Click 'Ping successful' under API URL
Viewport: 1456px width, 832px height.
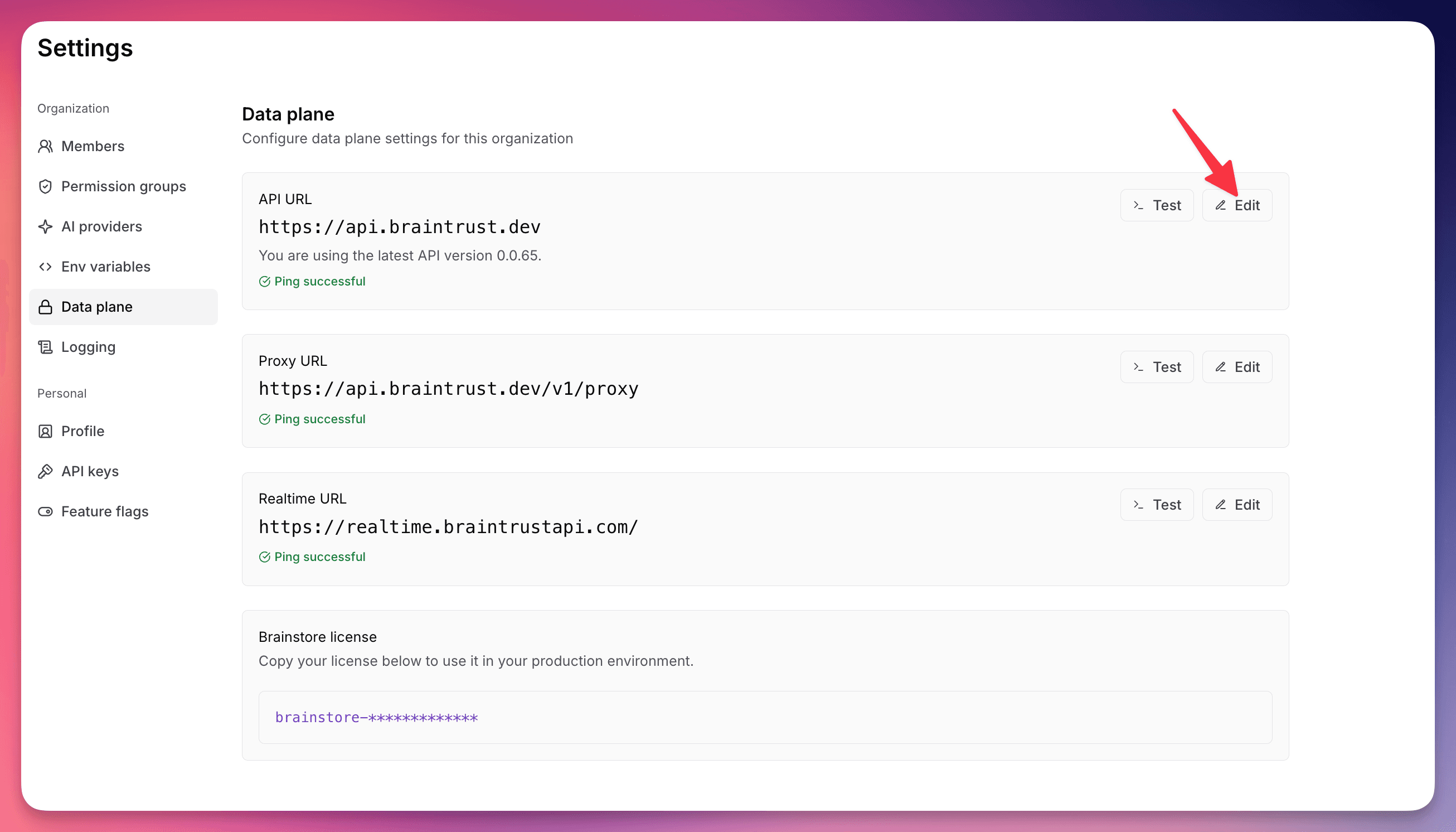pyautogui.click(x=319, y=281)
